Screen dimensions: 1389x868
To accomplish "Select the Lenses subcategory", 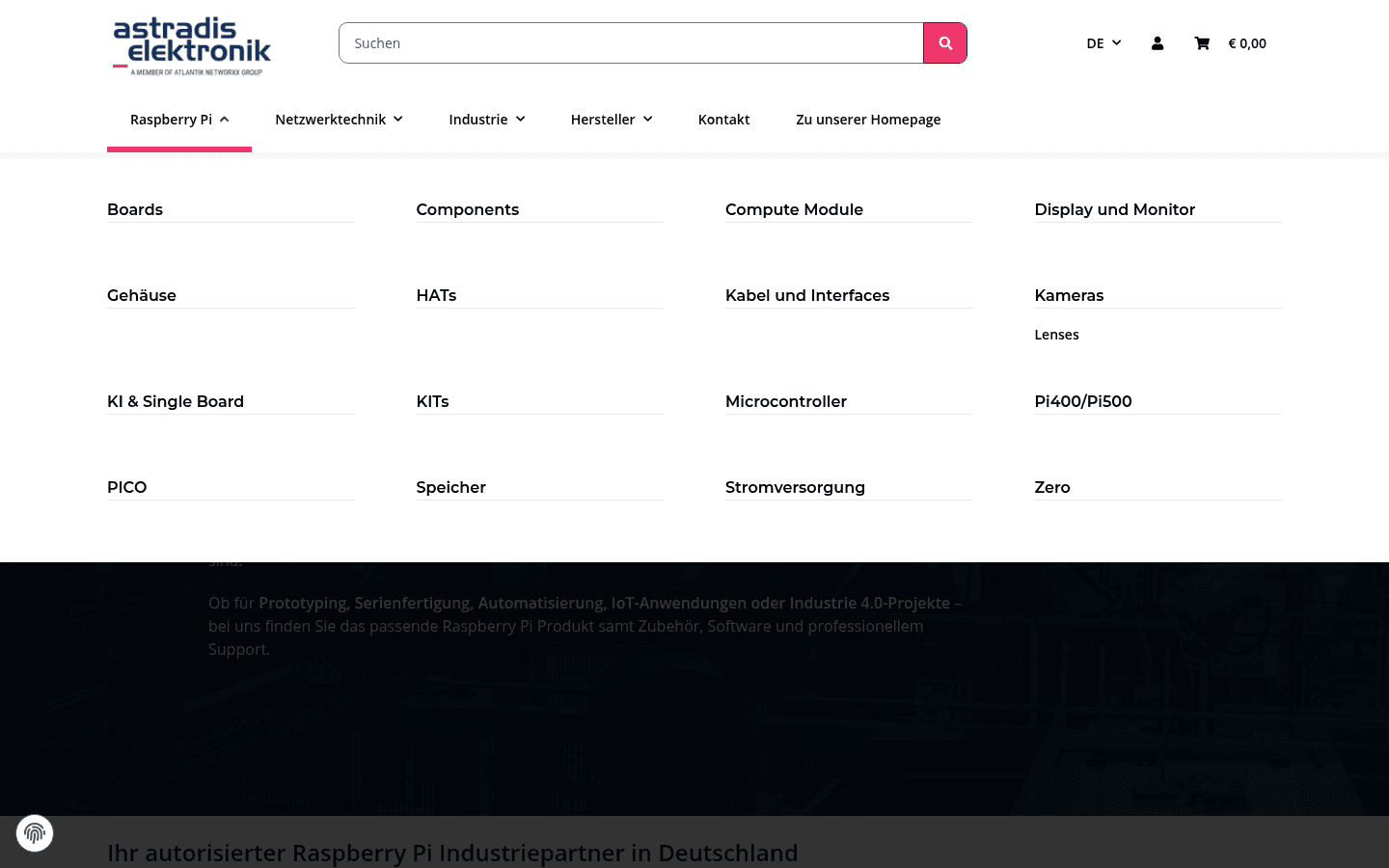I will click(x=1056, y=335).
